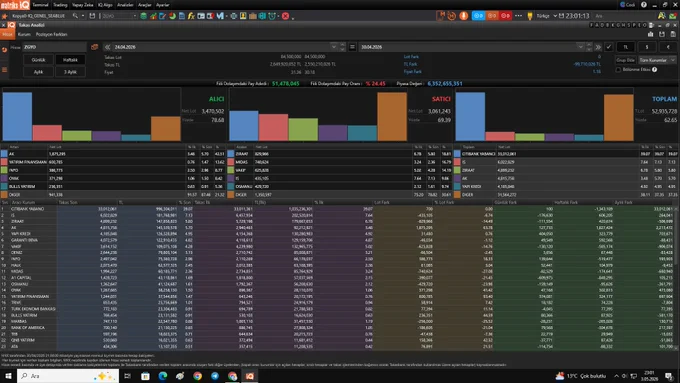This screenshot has width=680, height=383.
Task: Select the Aylık period button
Action: tap(38, 72)
